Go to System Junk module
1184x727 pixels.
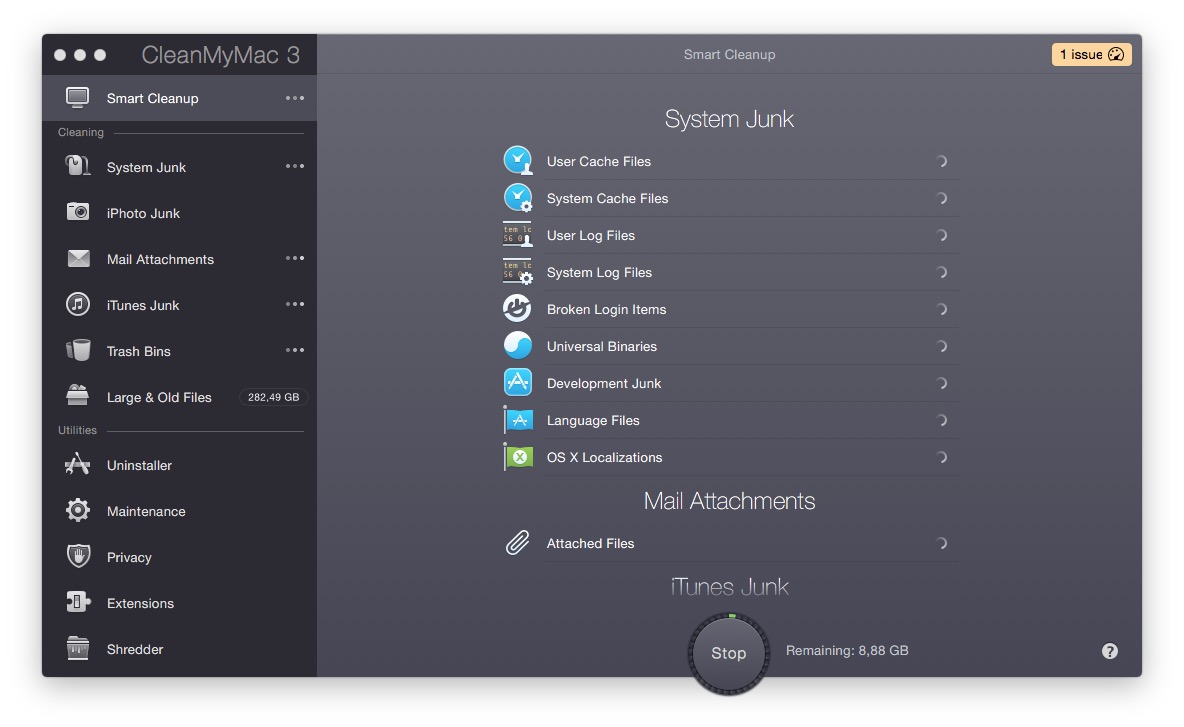[x=180, y=167]
